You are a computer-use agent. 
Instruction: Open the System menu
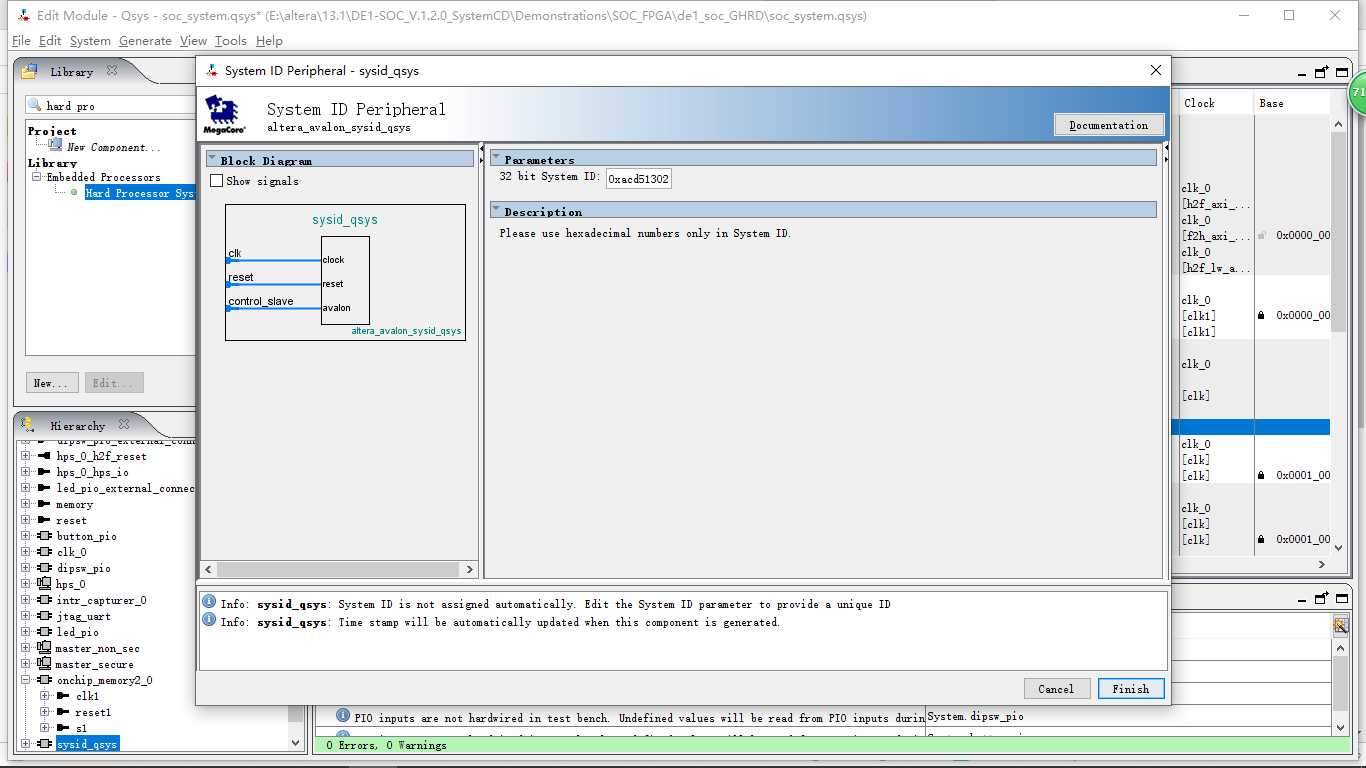coord(90,41)
